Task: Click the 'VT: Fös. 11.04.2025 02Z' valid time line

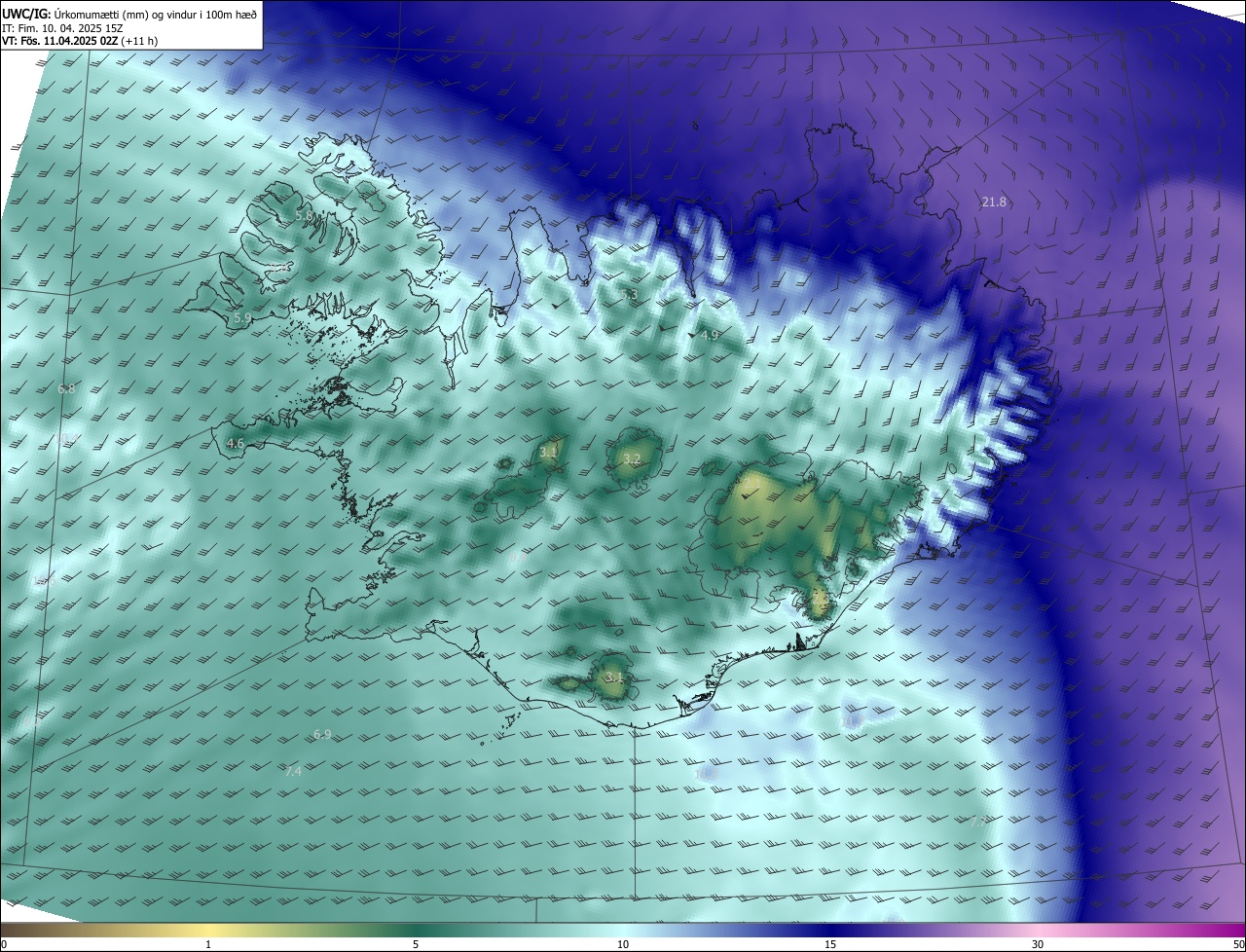Action: click(60, 41)
